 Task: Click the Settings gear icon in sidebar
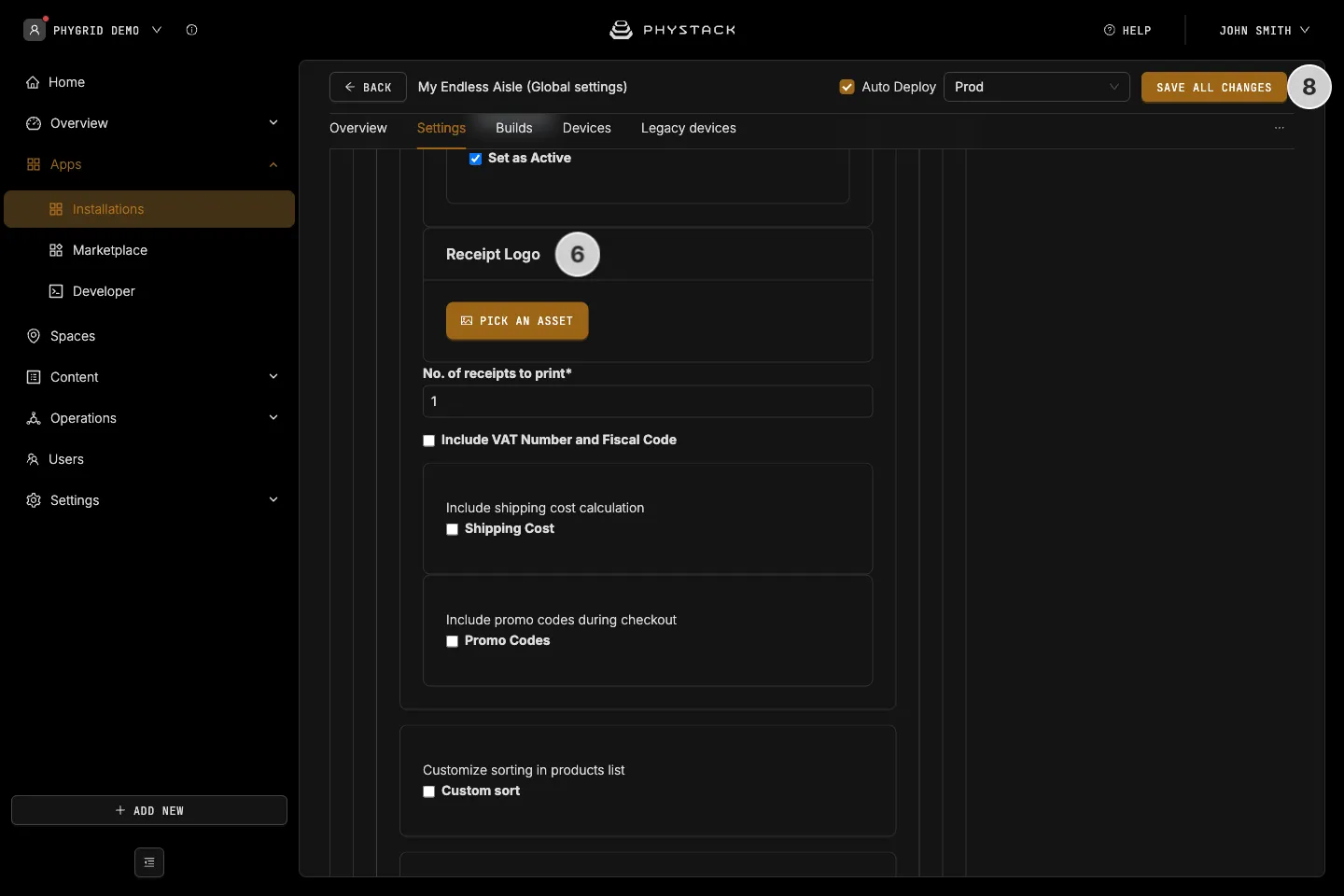(34, 500)
